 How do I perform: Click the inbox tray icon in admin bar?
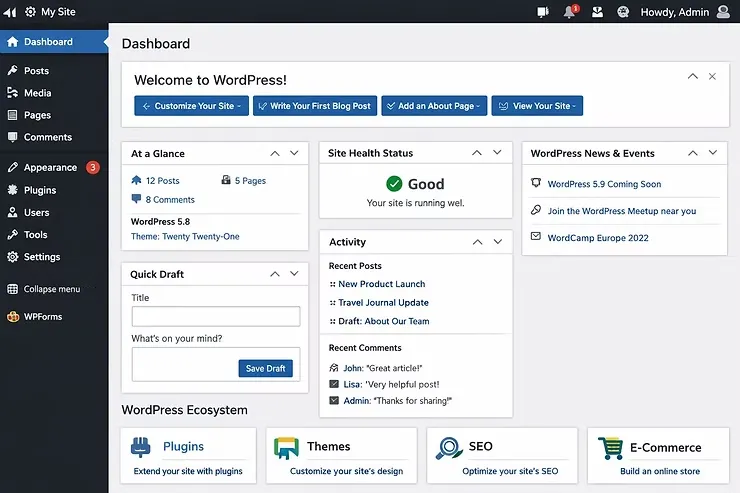pyautogui.click(x=597, y=12)
